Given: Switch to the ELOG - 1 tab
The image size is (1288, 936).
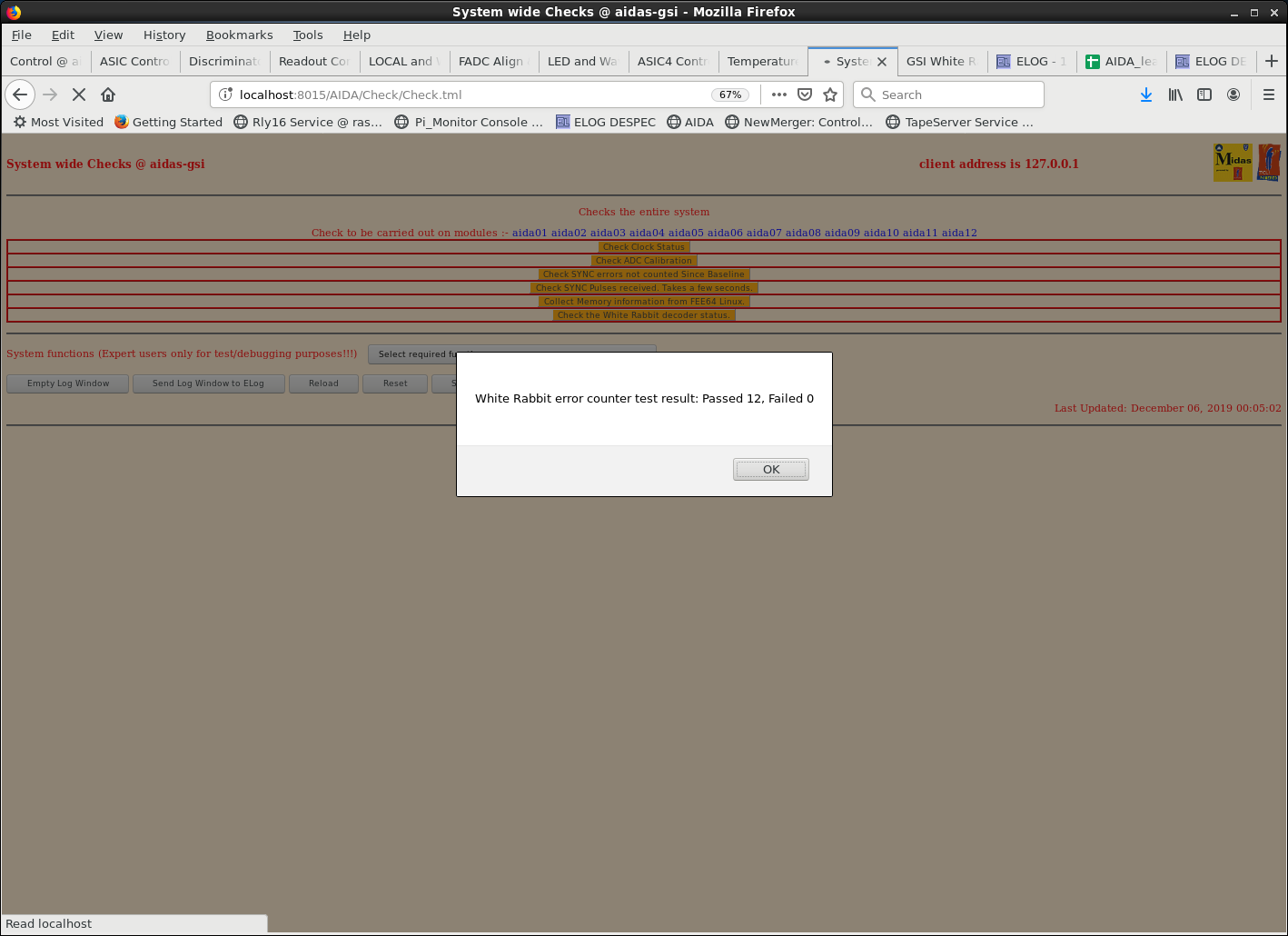Looking at the screenshot, I should coord(1032,61).
